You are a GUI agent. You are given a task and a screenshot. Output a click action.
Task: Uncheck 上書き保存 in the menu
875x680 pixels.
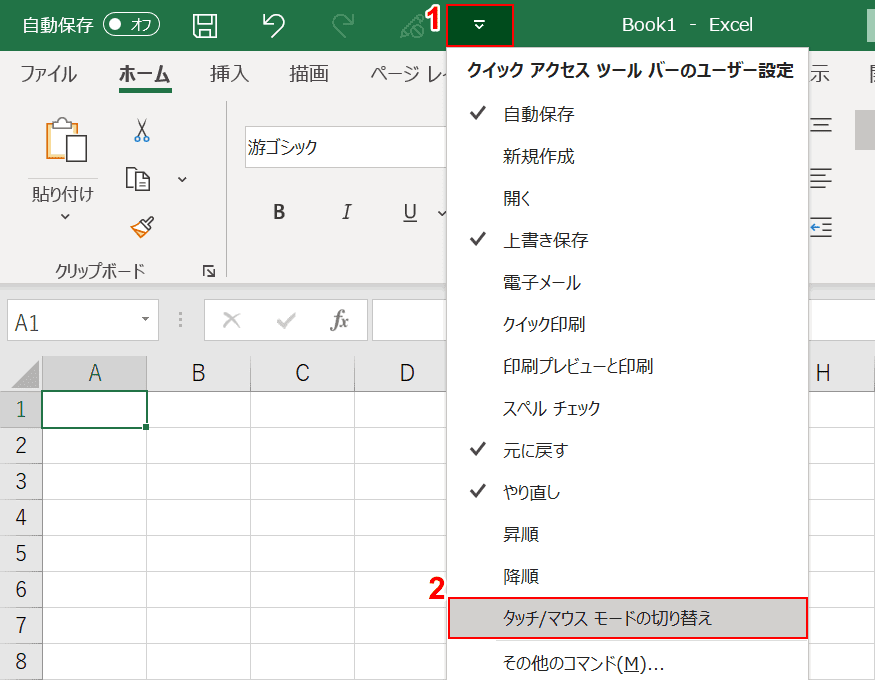(627, 240)
